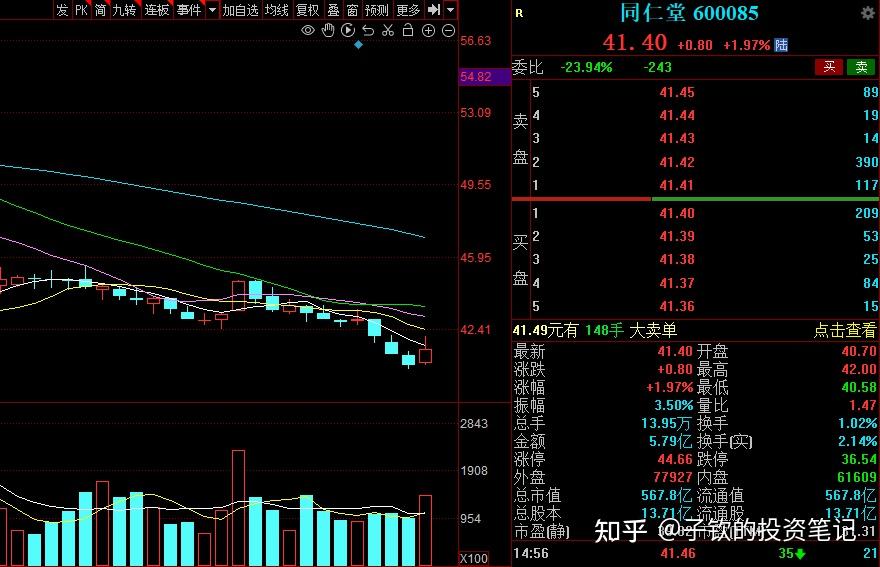Click the 涨停 44.66 limit-up value

click(675, 459)
